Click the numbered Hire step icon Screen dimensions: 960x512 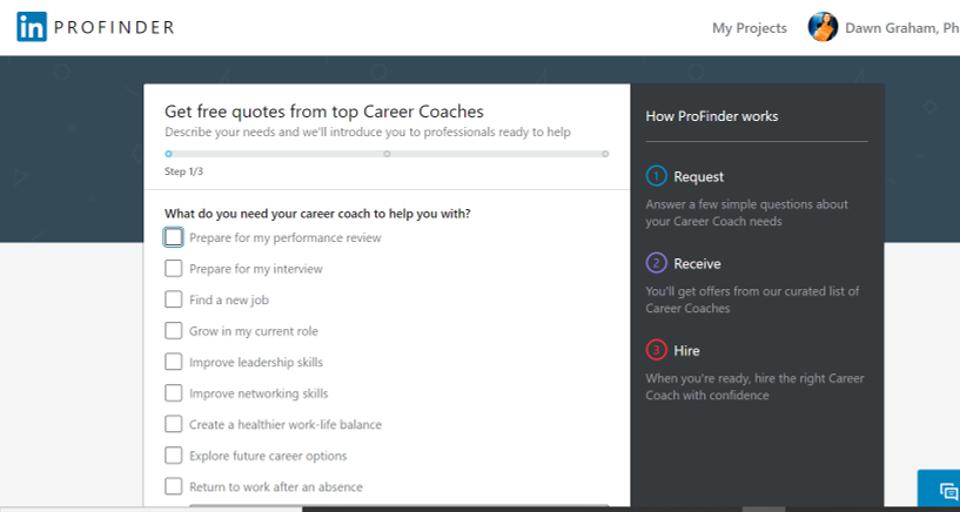click(656, 350)
